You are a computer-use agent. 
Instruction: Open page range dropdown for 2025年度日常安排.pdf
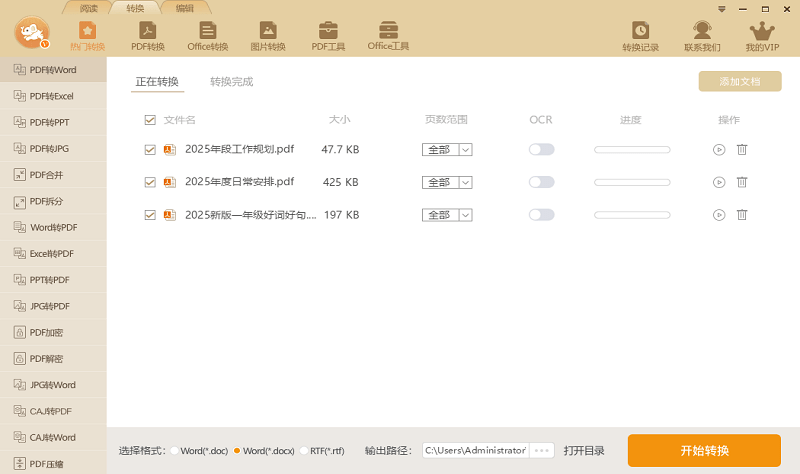click(x=465, y=182)
